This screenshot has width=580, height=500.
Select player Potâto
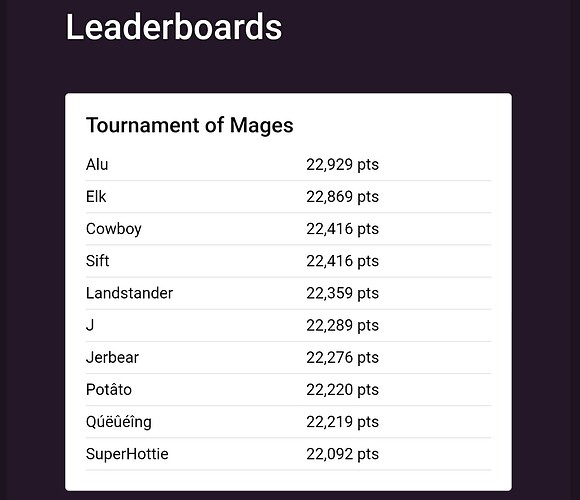[x=109, y=390]
